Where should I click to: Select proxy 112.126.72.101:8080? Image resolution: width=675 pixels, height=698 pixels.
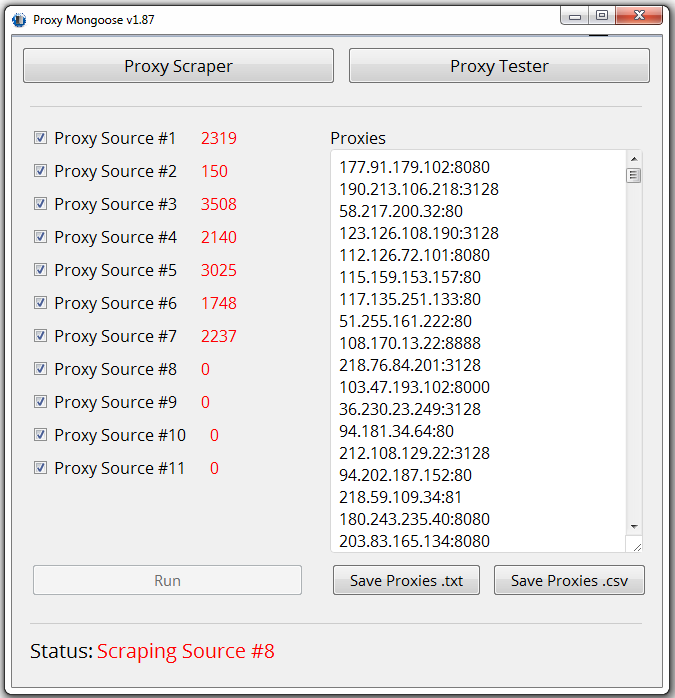click(414, 255)
